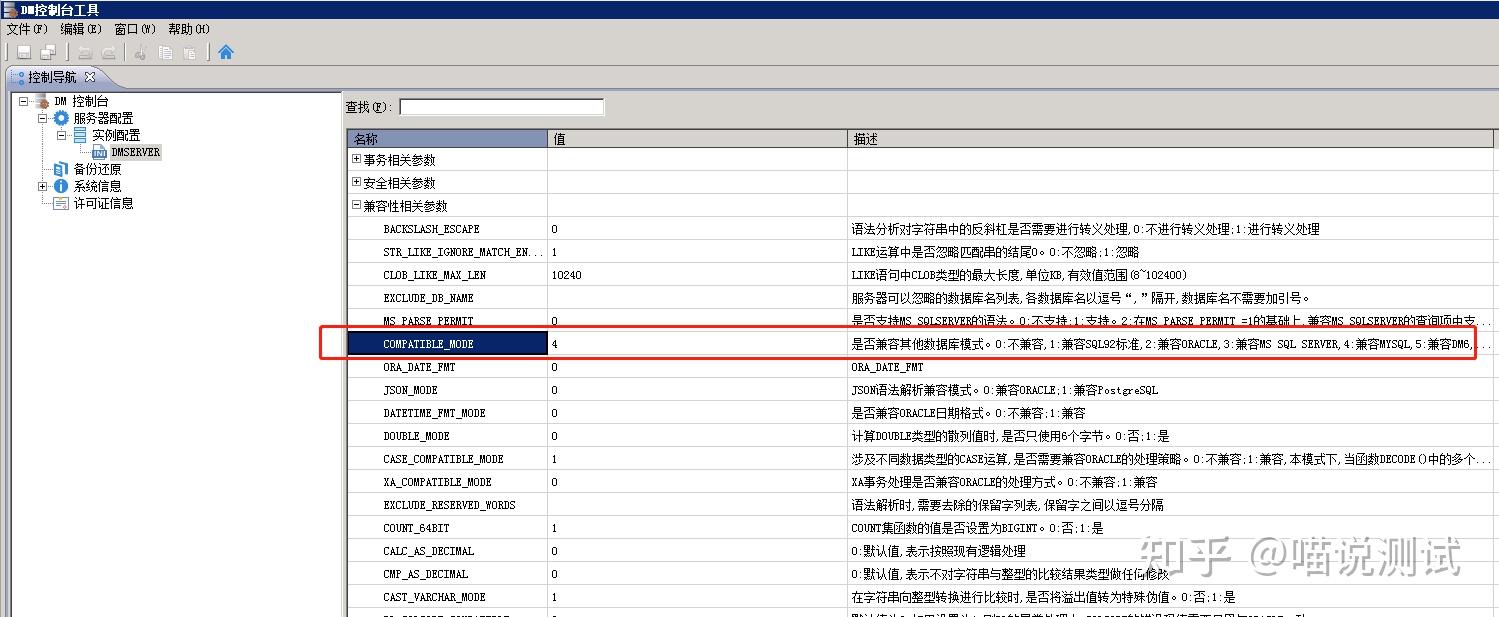Click the Cut scissors toolbar icon
This screenshot has height=617, width=1499.
pyautogui.click(x=141, y=52)
